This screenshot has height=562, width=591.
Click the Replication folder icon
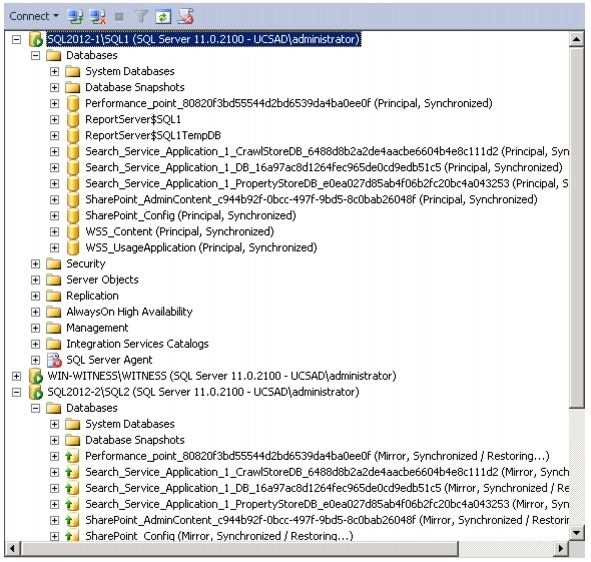(54, 296)
